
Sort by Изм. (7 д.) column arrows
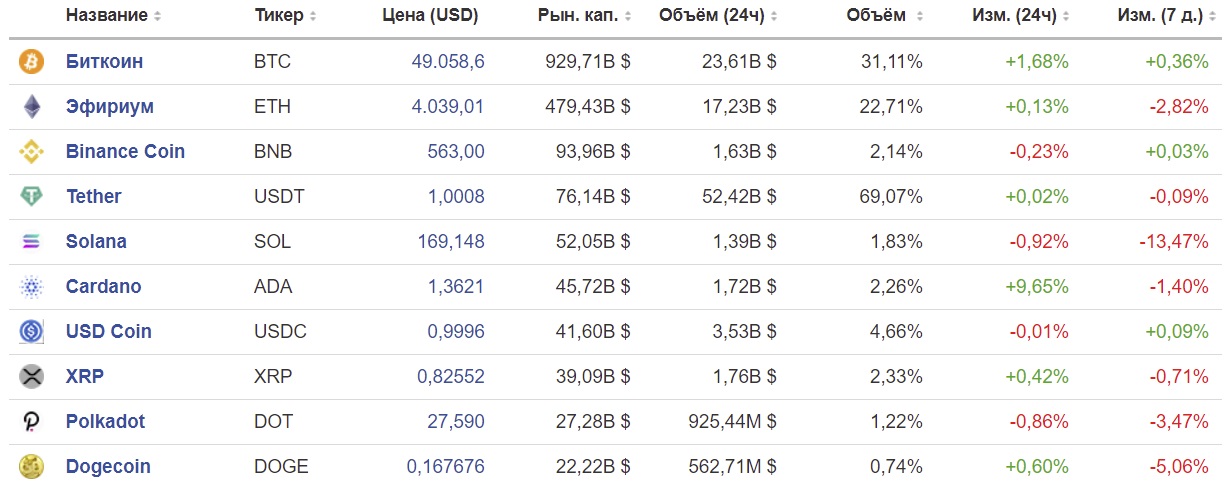(1213, 17)
